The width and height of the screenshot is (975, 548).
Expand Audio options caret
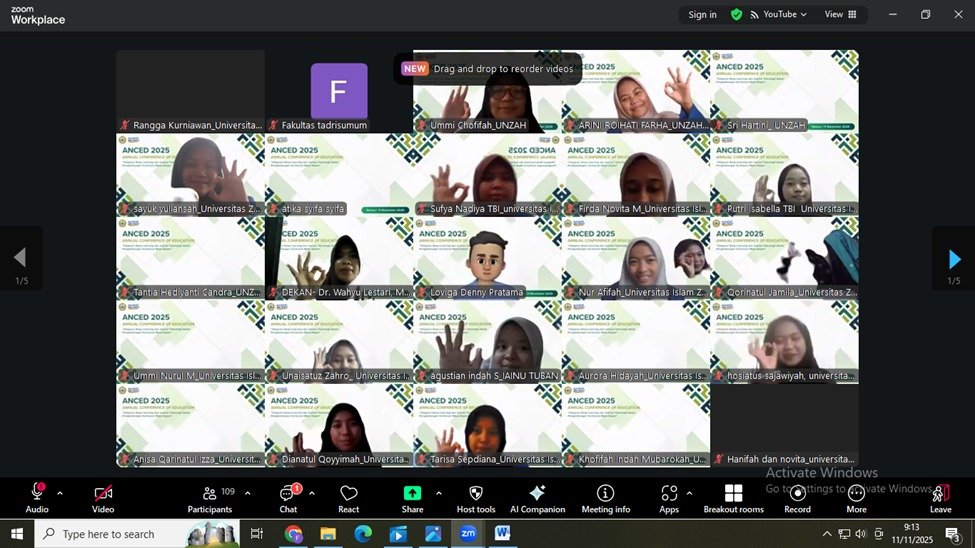pos(60,493)
